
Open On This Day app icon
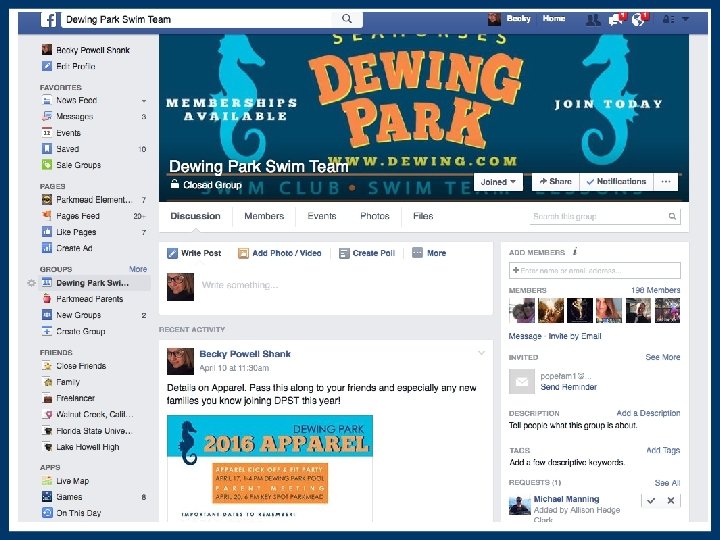pos(47,513)
